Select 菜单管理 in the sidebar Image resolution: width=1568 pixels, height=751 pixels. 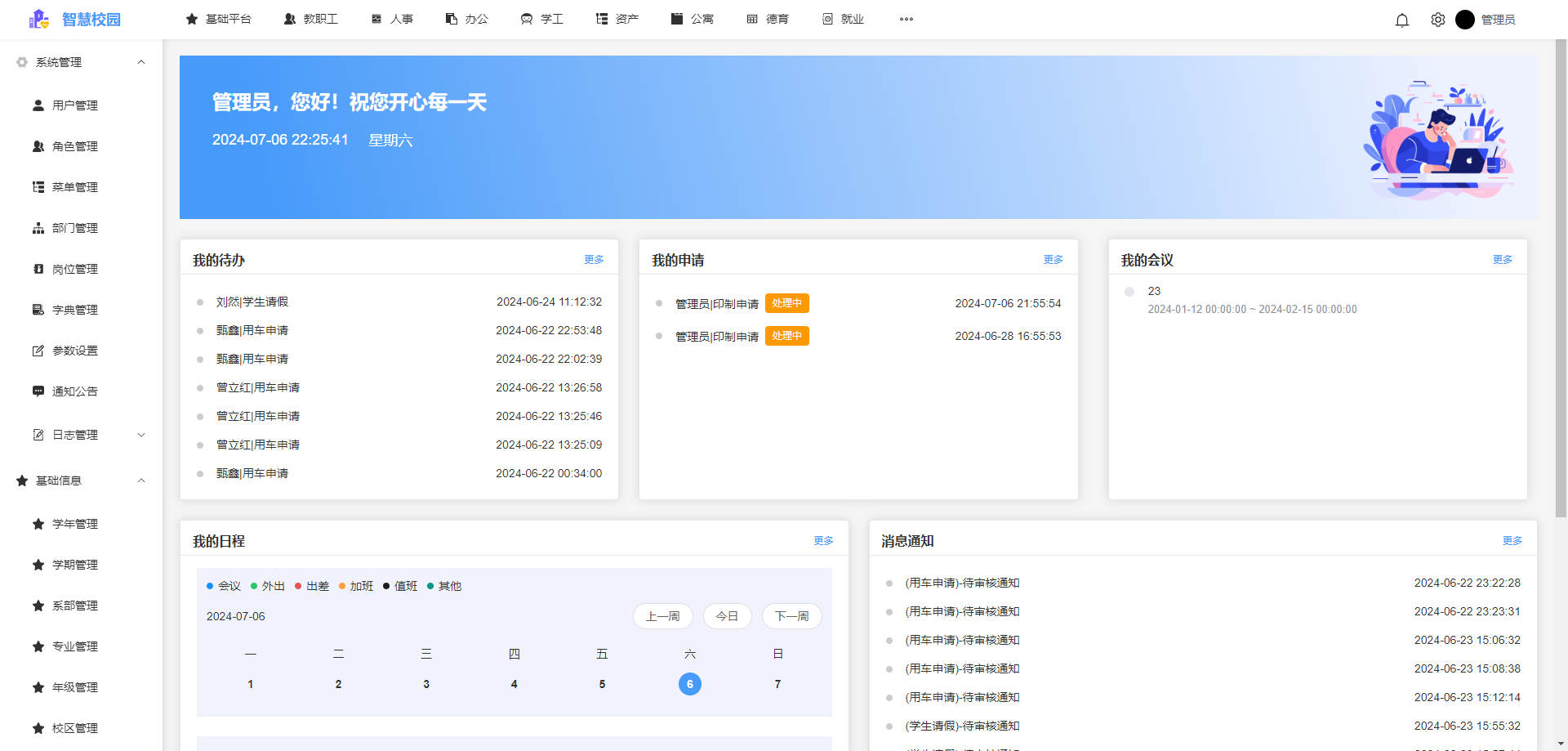pyautogui.click(x=74, y=186)
